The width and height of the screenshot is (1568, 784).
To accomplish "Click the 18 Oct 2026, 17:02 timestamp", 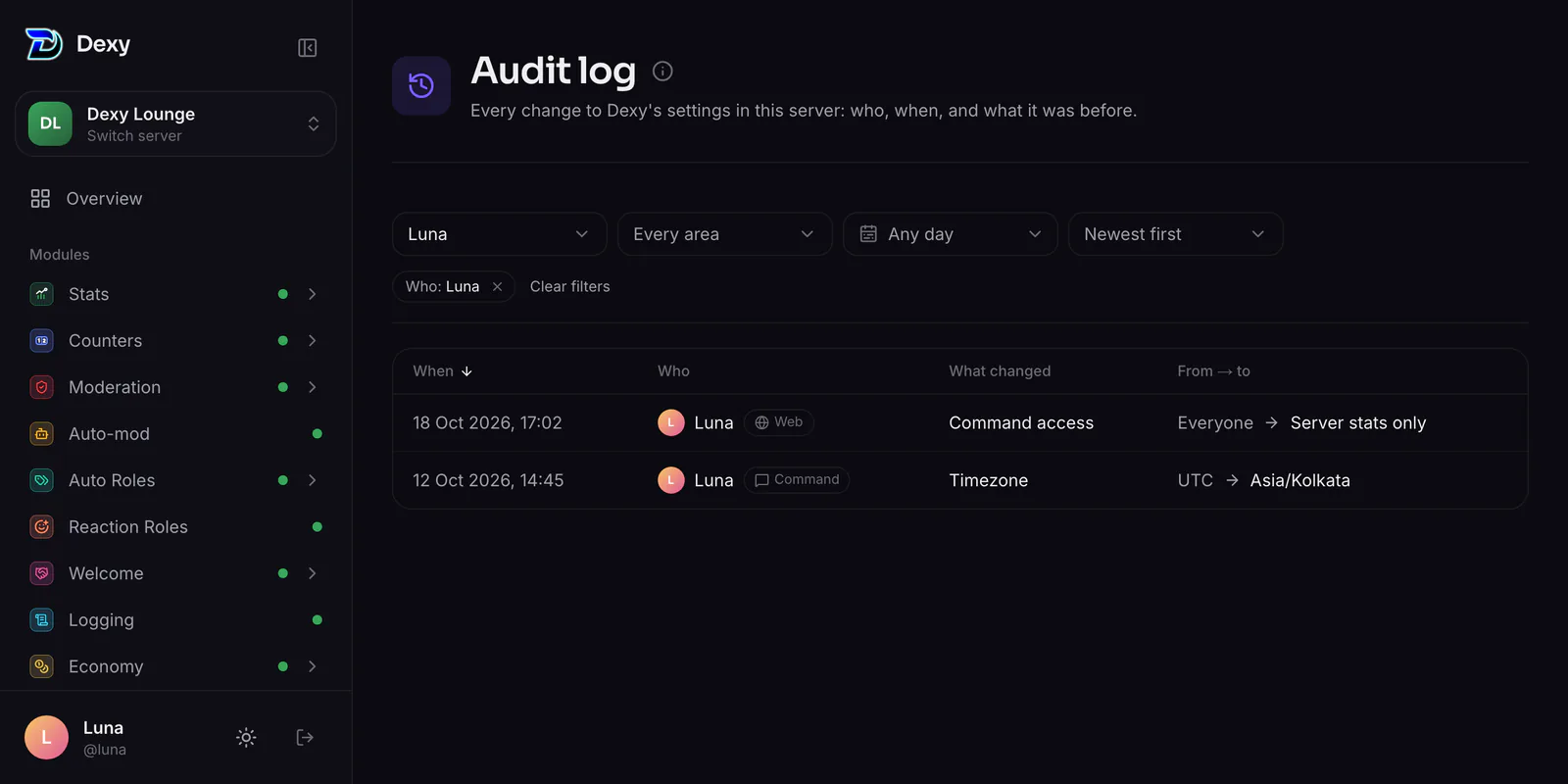I will click(x=487, y=423).
